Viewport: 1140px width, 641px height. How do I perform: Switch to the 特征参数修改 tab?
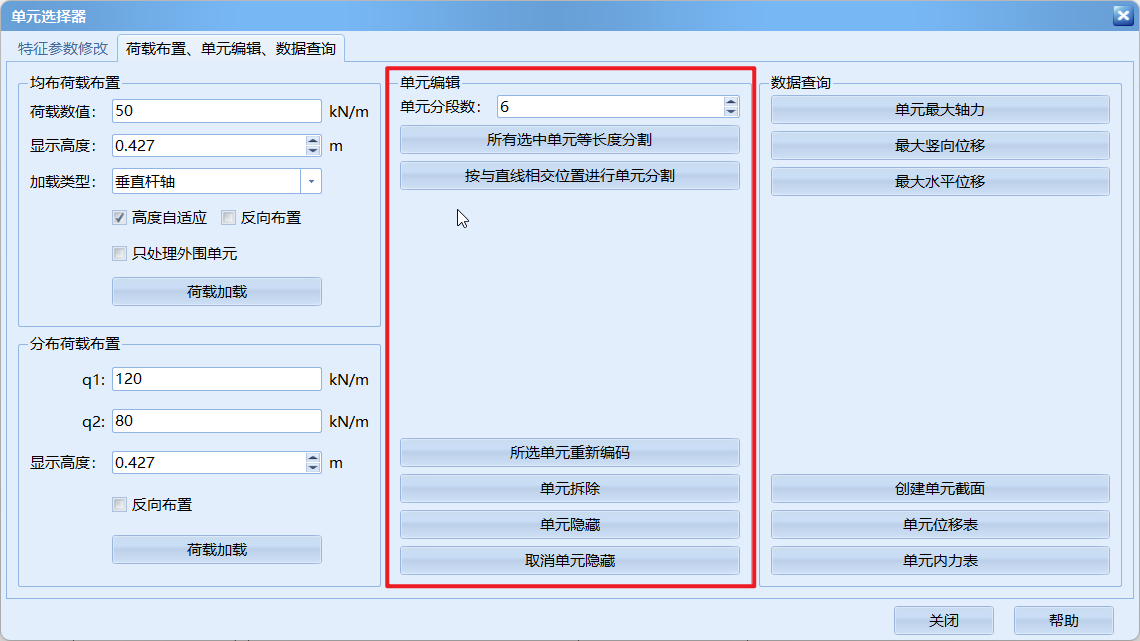coord(62,48)
